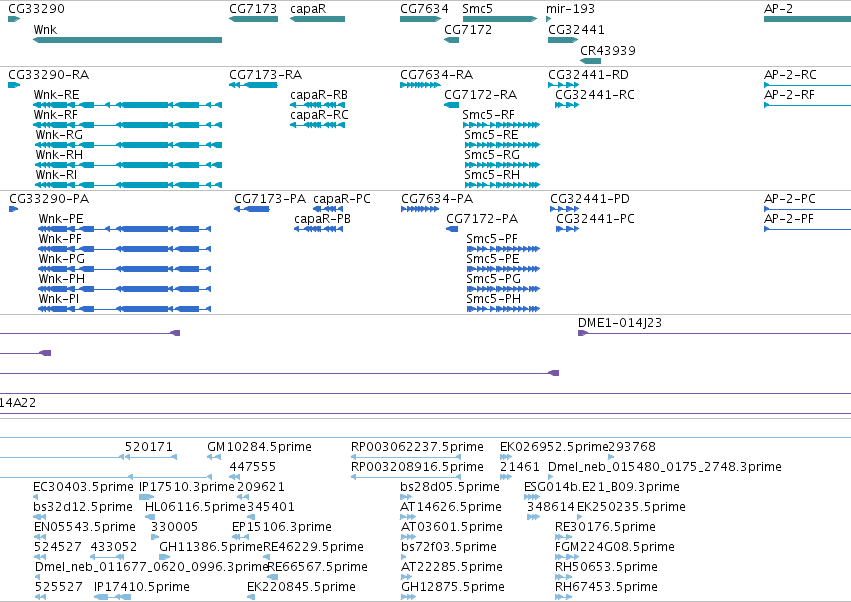Select the CG7172-RA transcript
The width and height of the screenshot is (851, 602).
tap(452, 105)
